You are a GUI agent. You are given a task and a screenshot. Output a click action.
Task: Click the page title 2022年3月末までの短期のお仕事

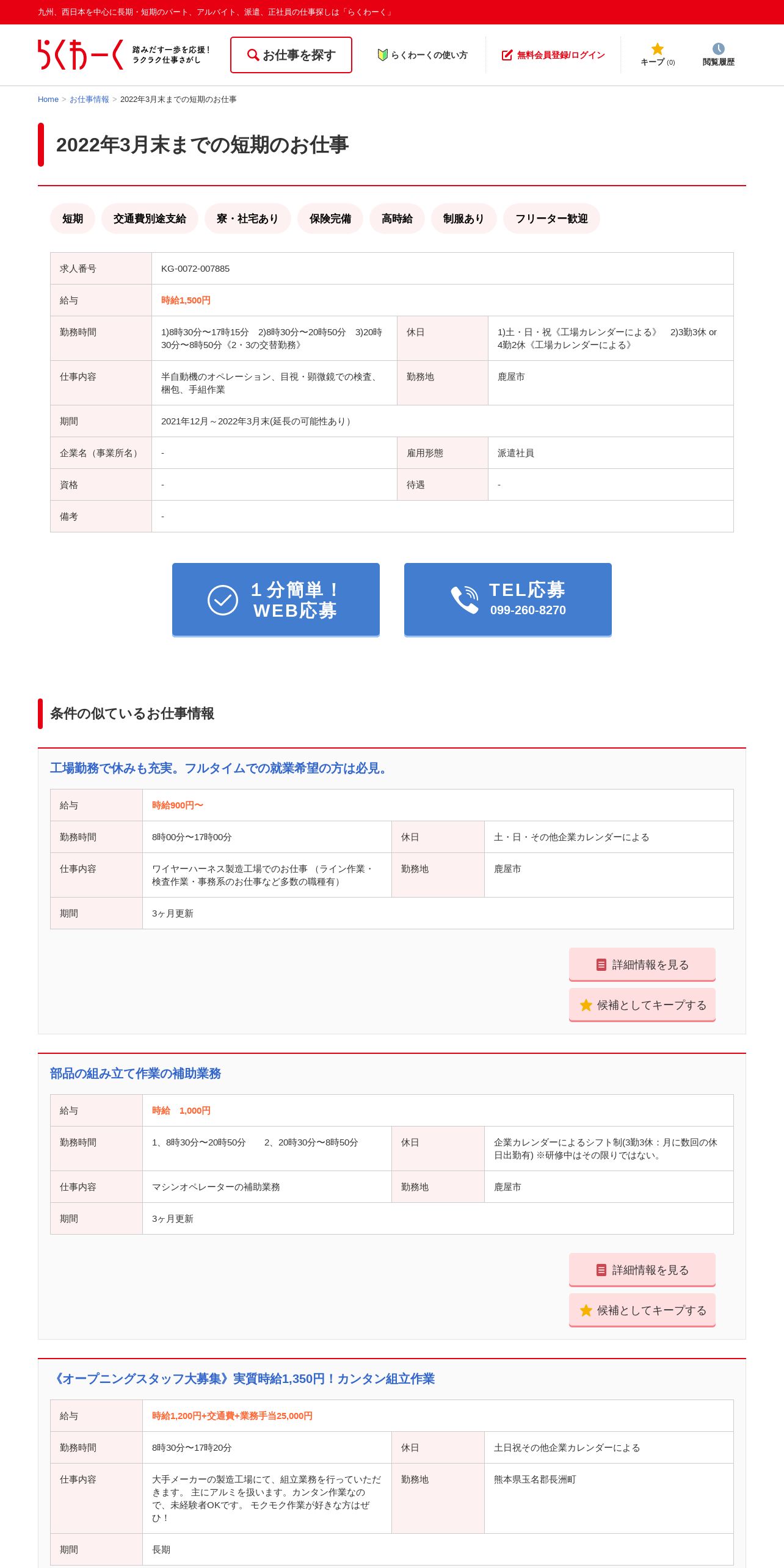click(x=202, y=145)
